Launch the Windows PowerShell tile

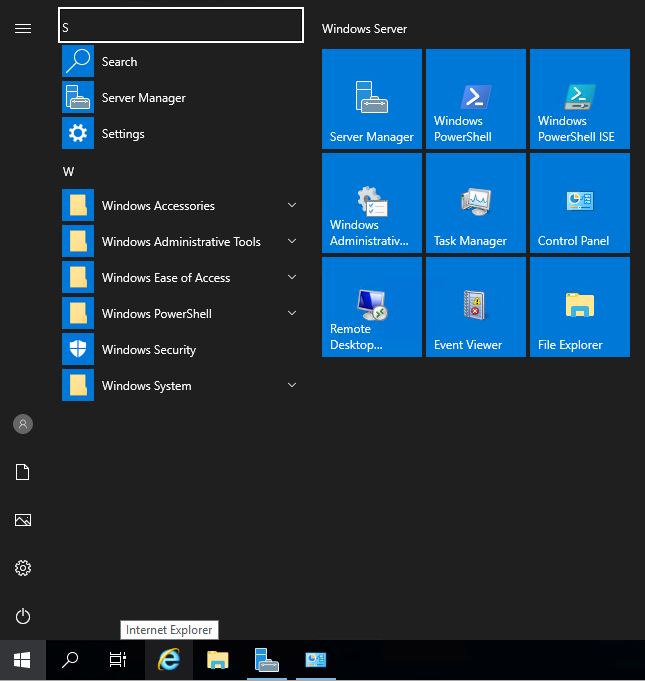pyautogui.click(x=476, y=99)
